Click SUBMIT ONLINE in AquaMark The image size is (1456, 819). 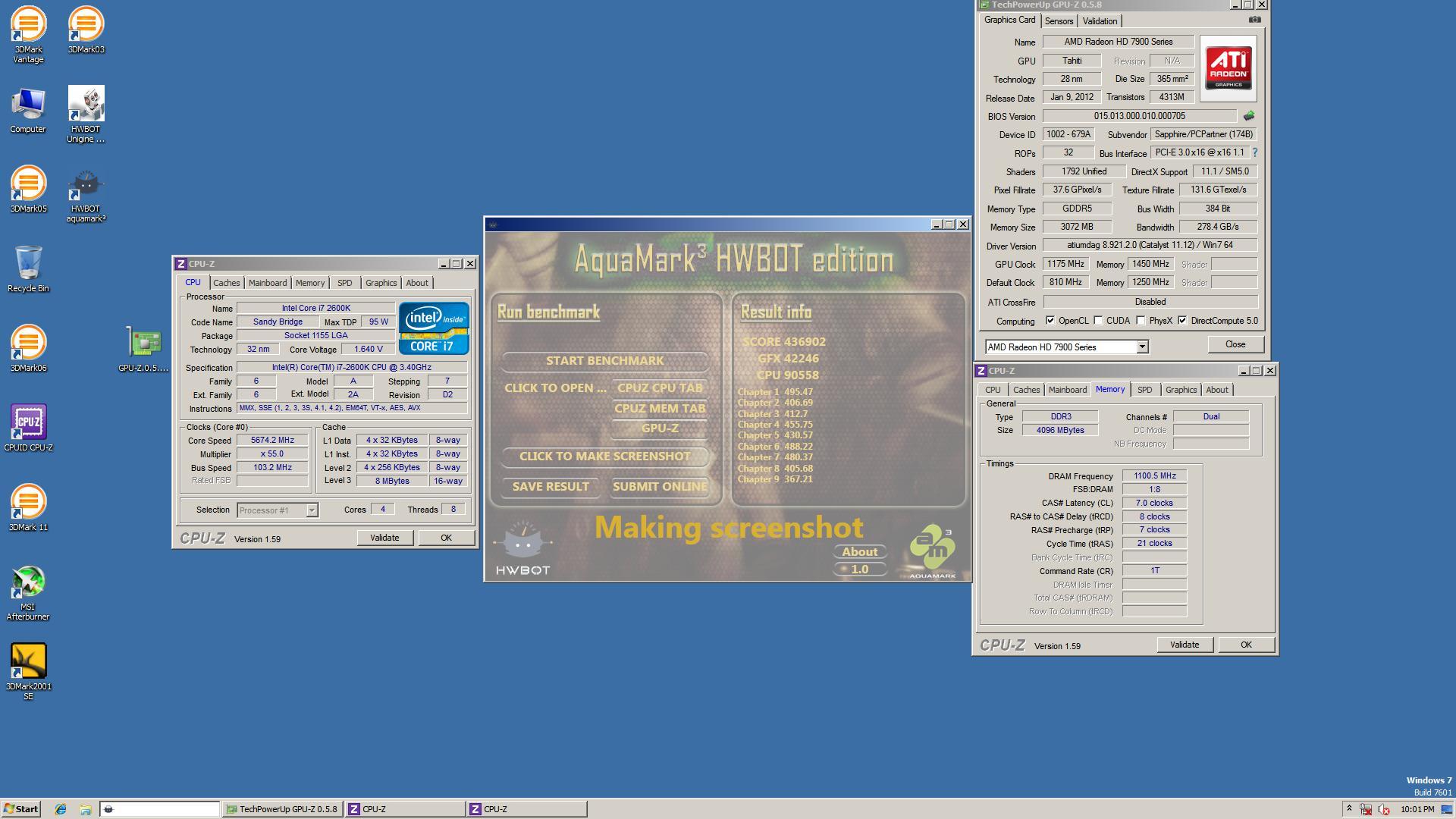tap(660, 487)
